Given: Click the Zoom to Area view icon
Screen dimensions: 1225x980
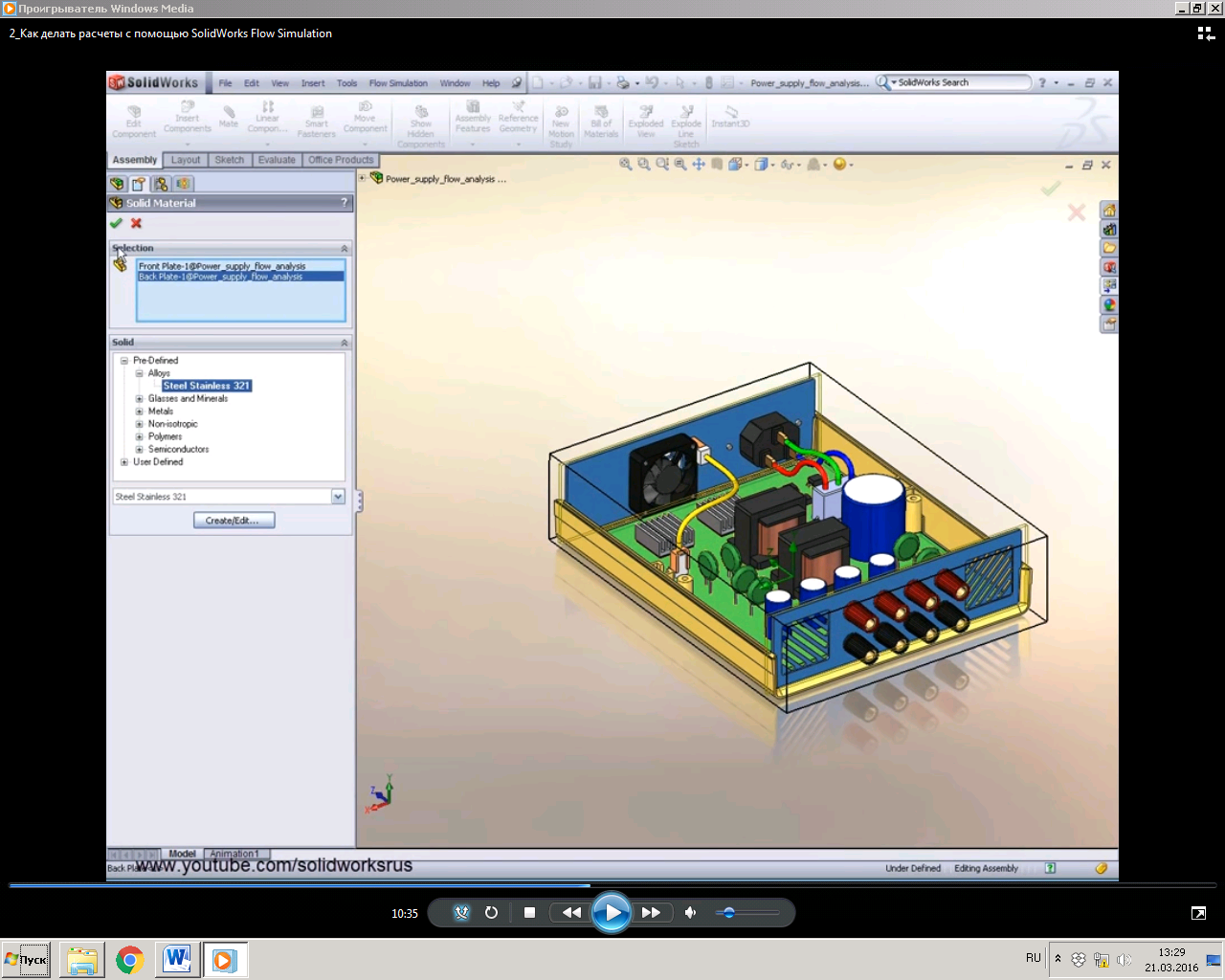Looking at the screenshot, I should coord(644,165).
